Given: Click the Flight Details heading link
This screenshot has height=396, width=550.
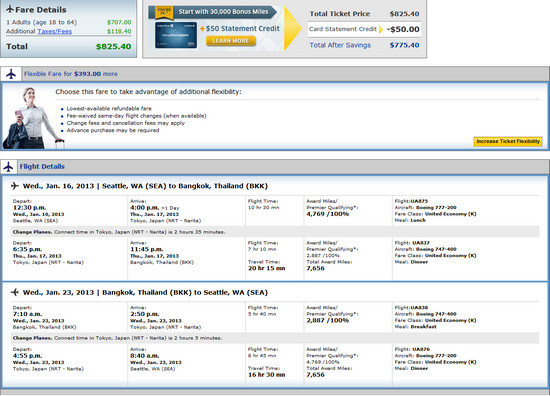Looking at the screenshot, I should coord(42,167).
